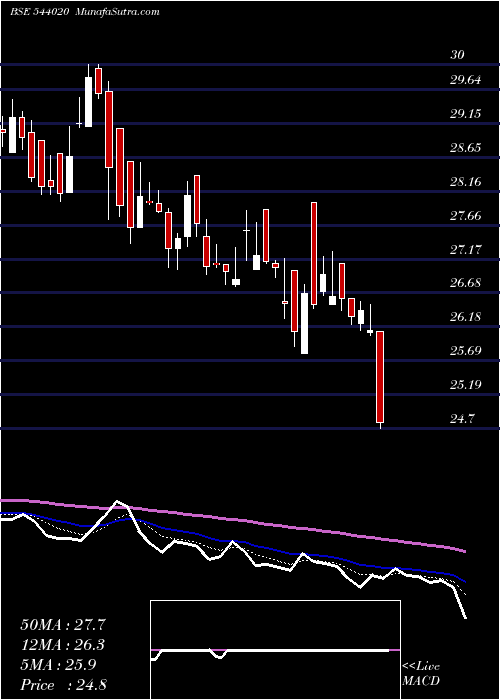Click the BSE 544020 ticker label
This screenshot has height=700, width=500.
click(39, 12)
